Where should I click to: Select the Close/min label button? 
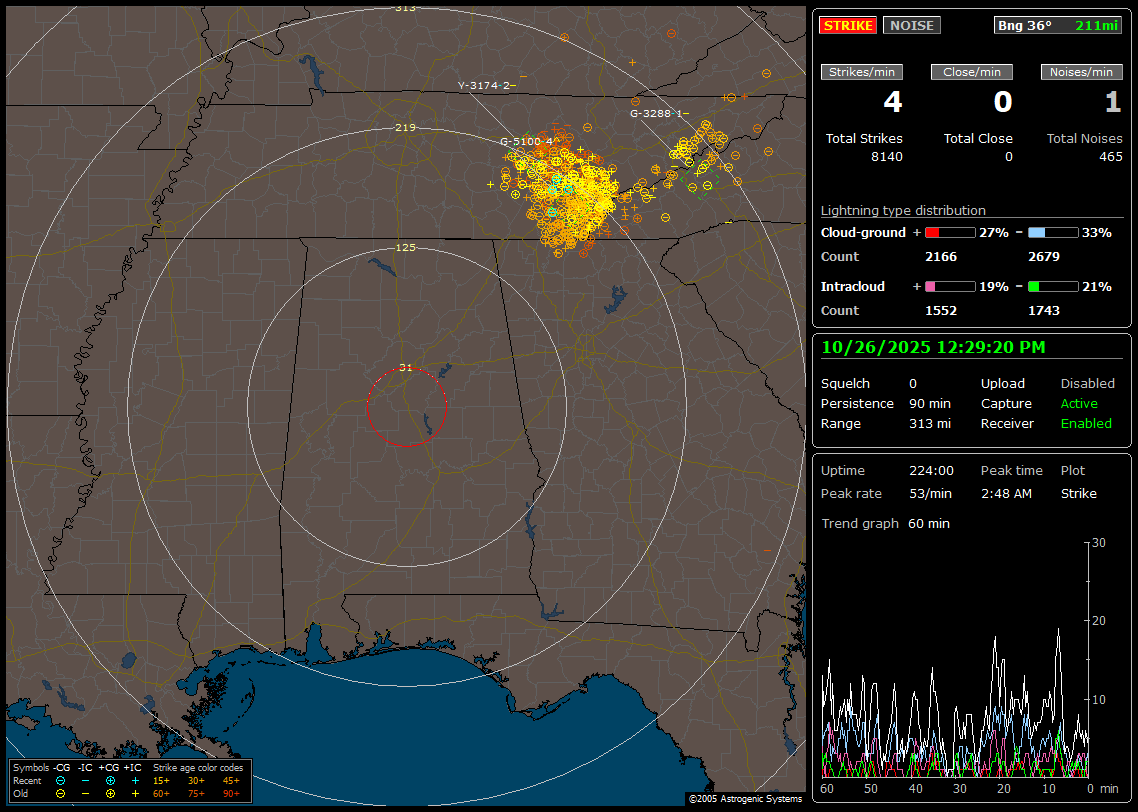point(972,72)
